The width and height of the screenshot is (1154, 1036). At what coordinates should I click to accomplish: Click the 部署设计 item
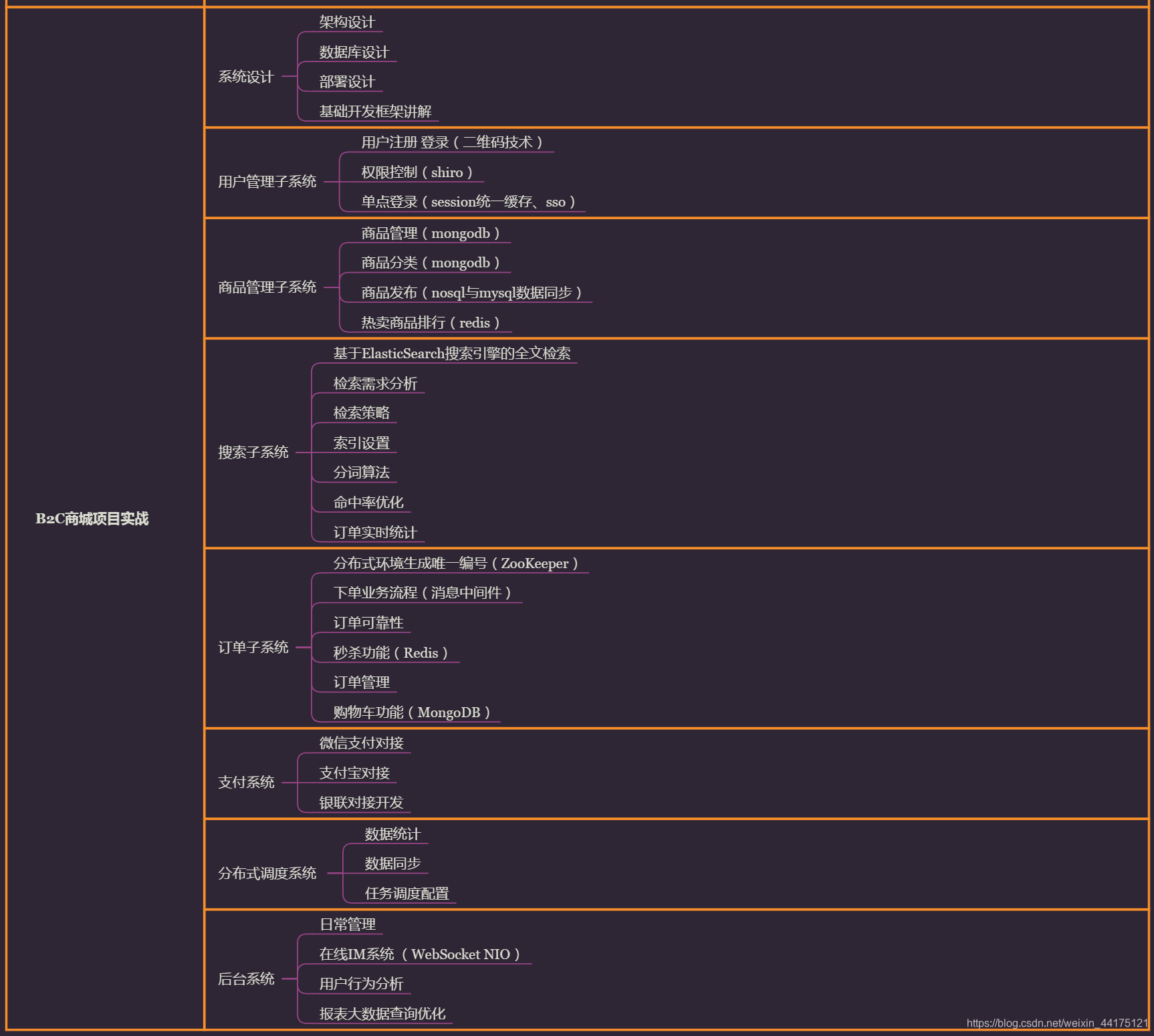click(347, 82)
